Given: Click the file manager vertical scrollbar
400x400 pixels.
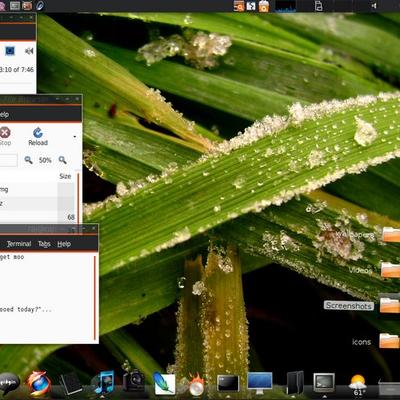Looking at the screenshot, I should 78,198.
